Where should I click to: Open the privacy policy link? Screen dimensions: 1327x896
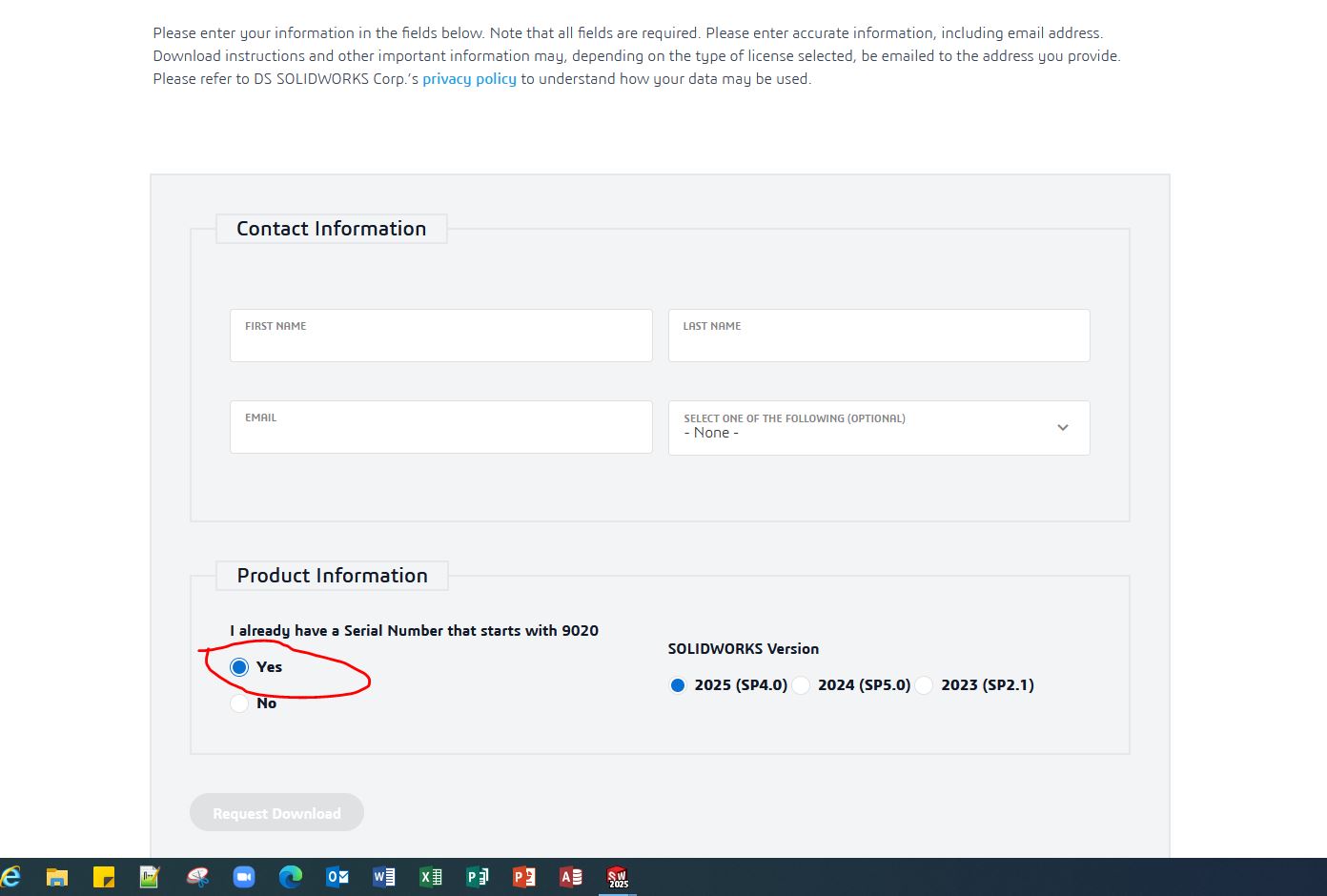coord(469,79)
